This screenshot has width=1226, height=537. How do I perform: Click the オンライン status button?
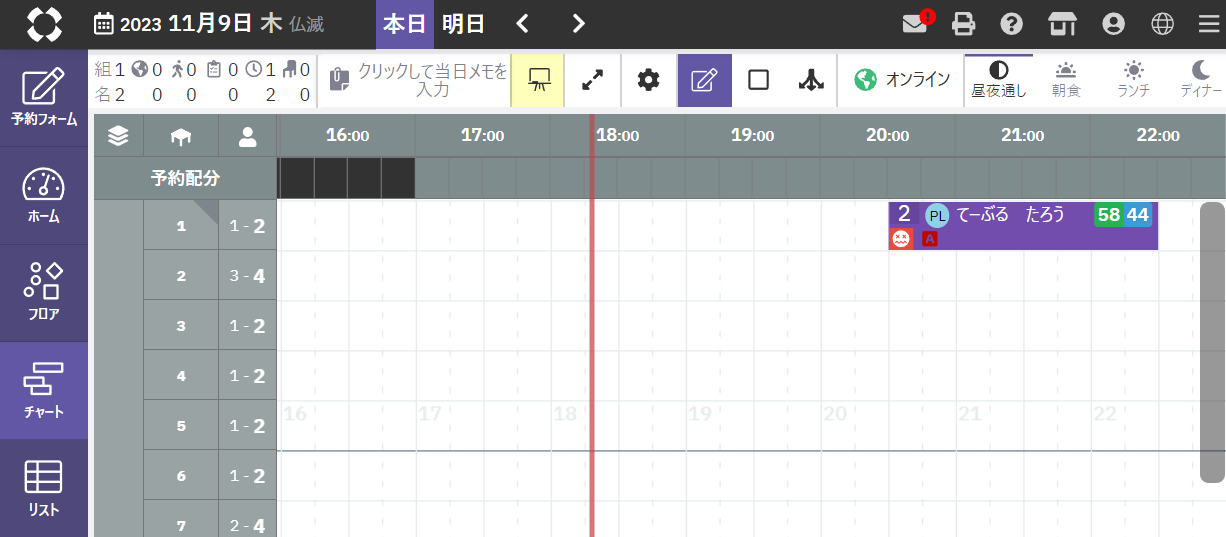(x=901, y=81)
